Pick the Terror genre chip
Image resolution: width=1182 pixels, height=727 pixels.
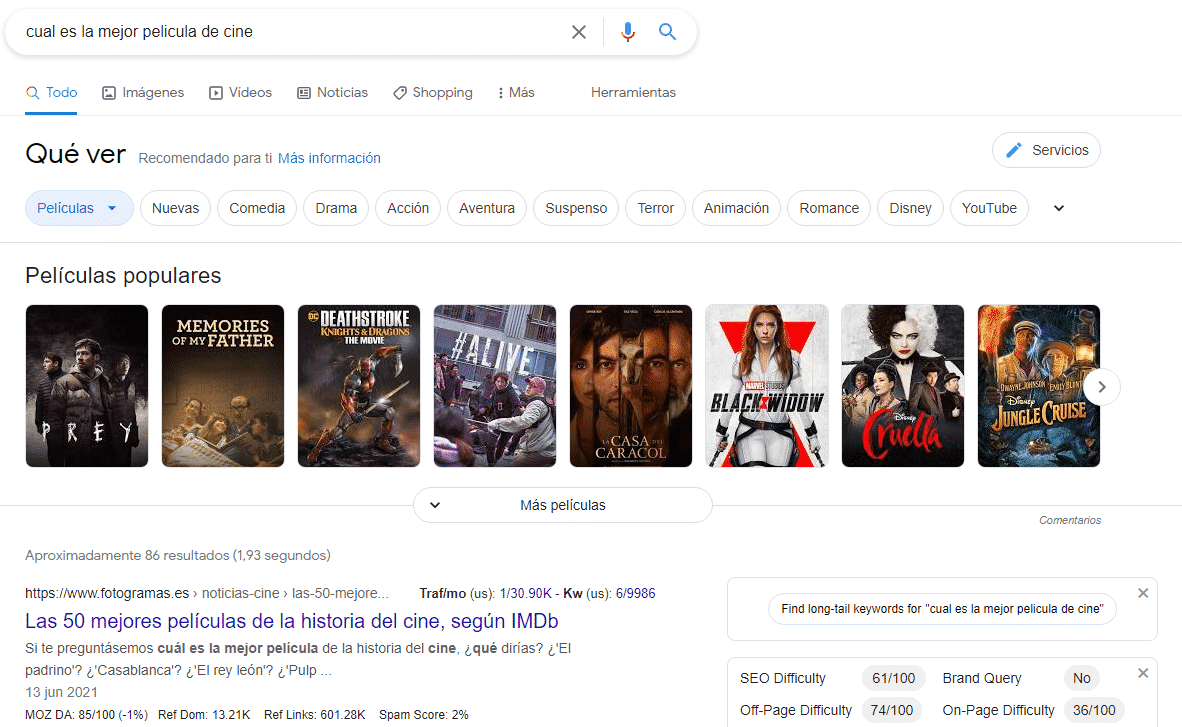click(x=656, y=208)
